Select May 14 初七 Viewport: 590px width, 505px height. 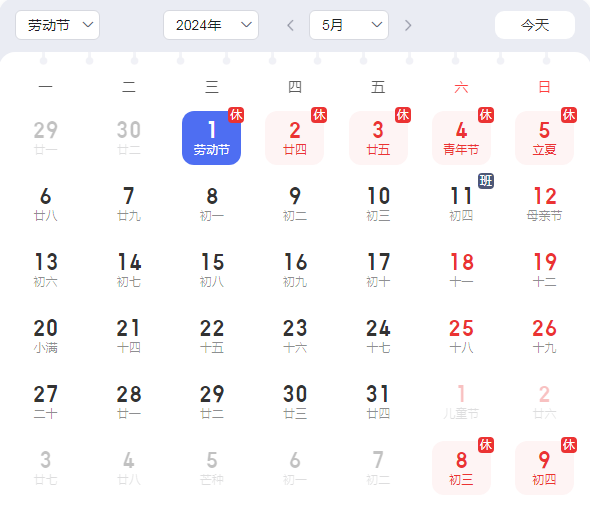128,270
